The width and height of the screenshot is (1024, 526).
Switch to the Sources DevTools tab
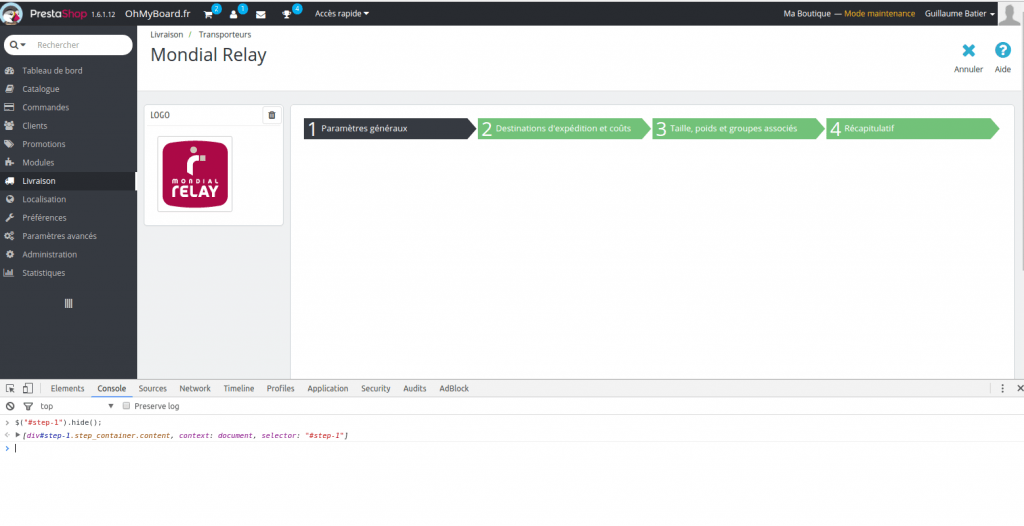pyautogui.click(x=153, y=388)
